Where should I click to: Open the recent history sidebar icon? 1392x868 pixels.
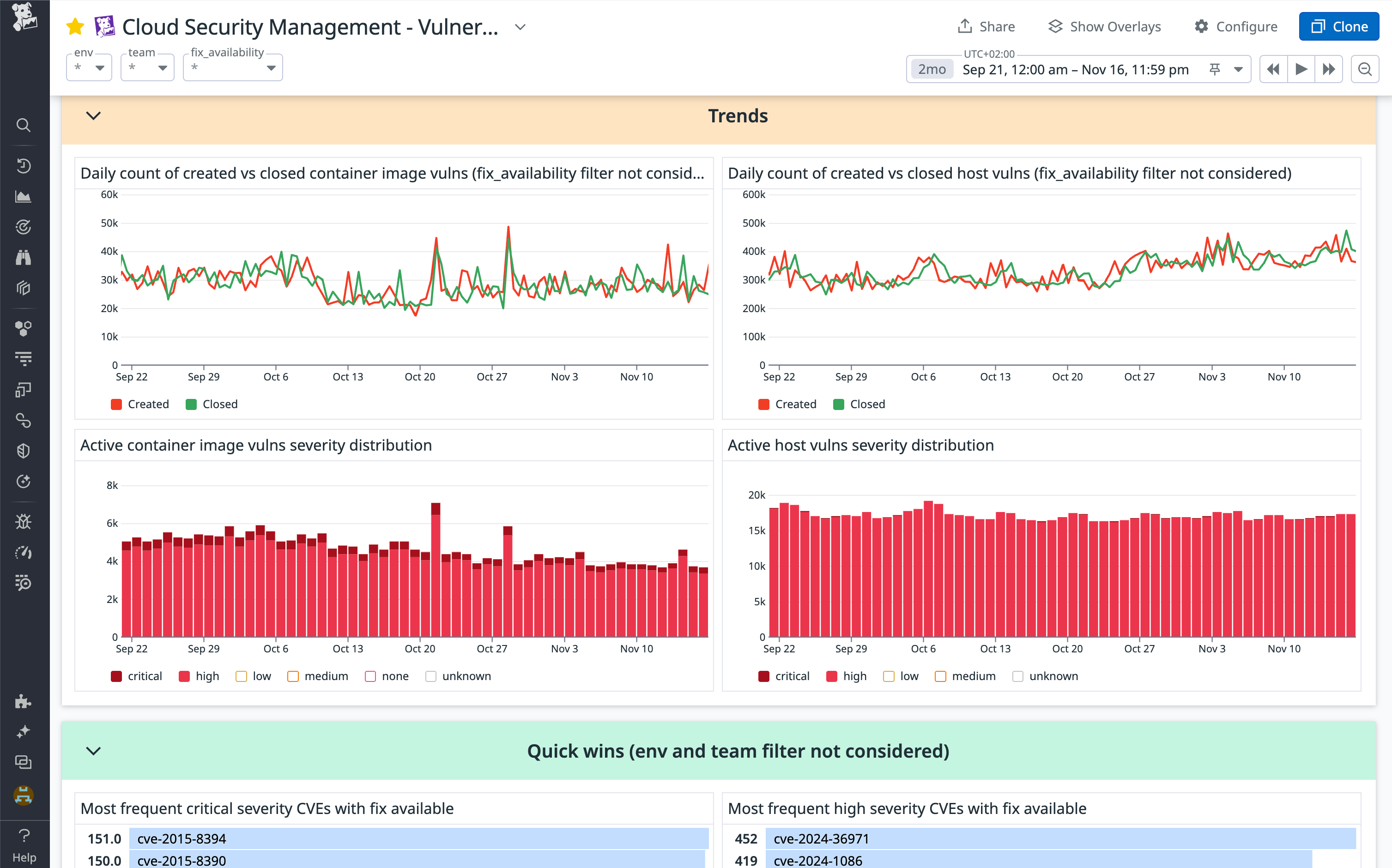(24, 166)
